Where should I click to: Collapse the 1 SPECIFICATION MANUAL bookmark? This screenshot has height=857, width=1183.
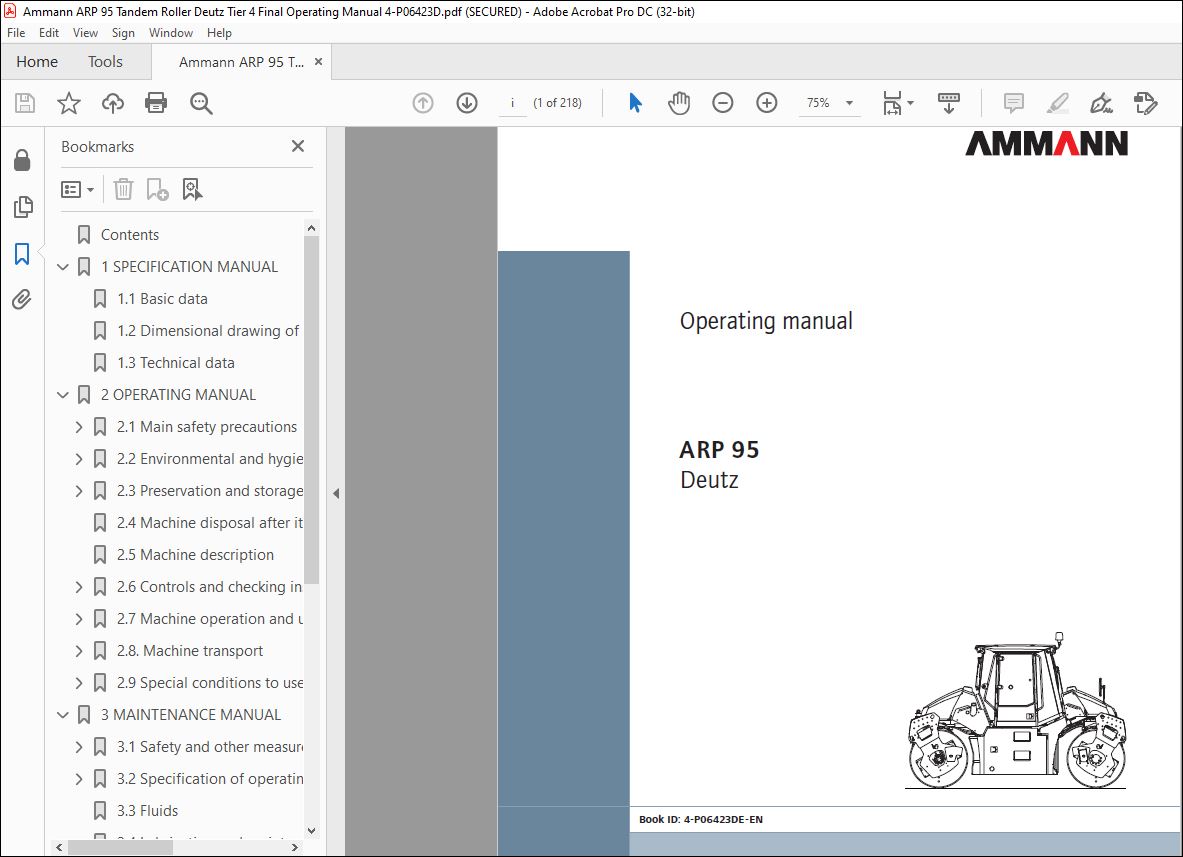(x=63, y=267)
